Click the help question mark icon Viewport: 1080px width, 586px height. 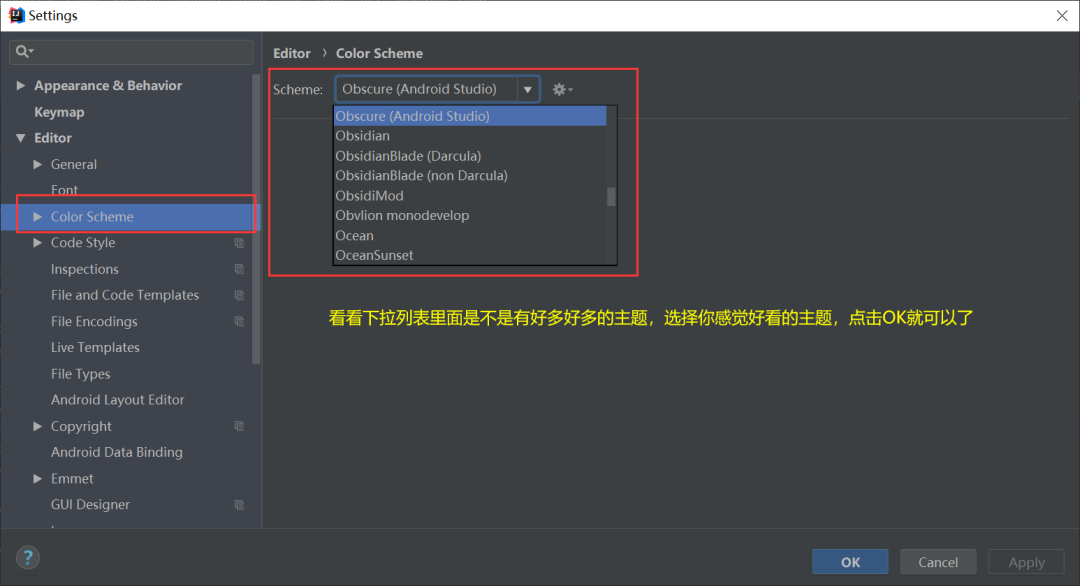point(28,558)
